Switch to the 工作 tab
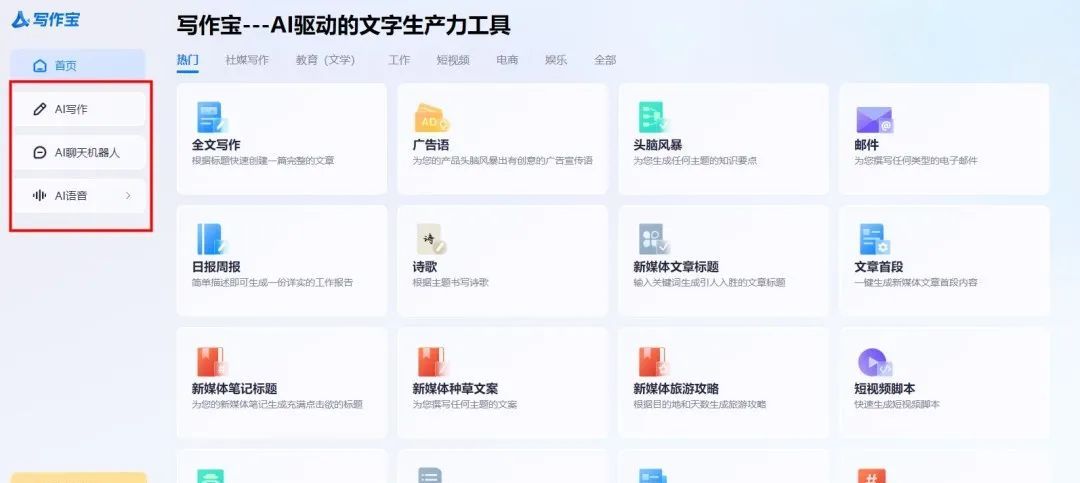Screen dimensions: 1080x483 click(399, 60)
